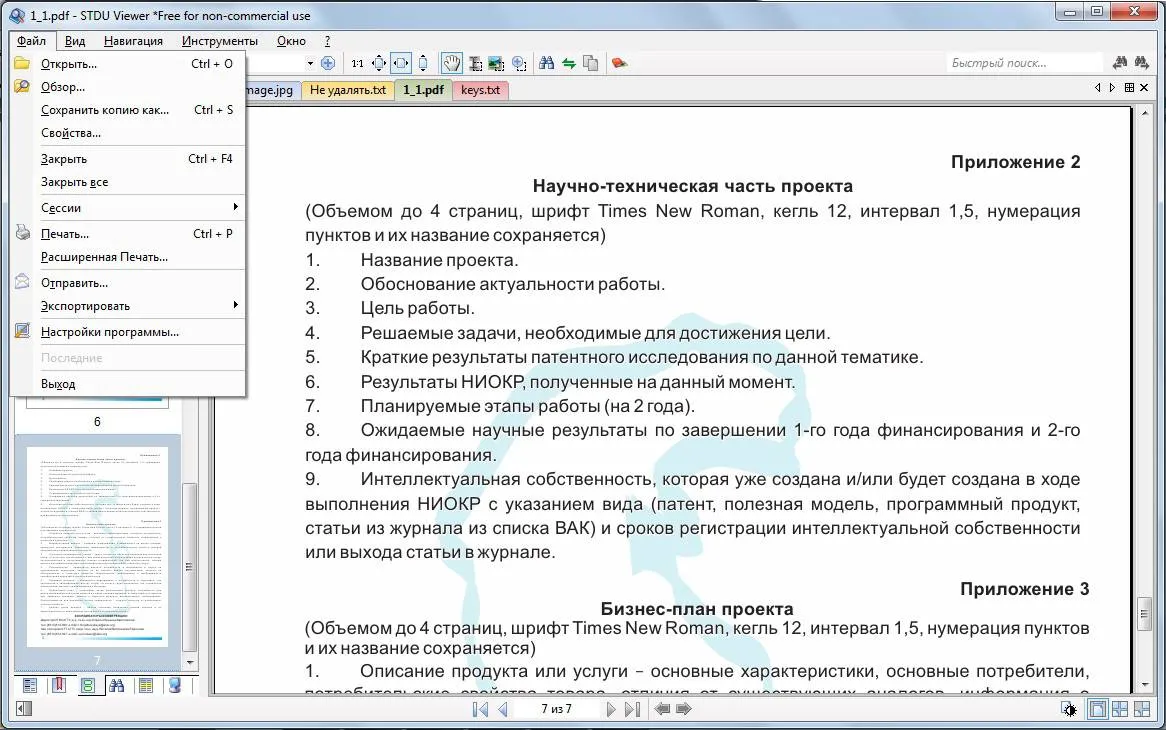Choose Обзор... menu entry
Image resolution: width=1166 pixels, height=730 pixels.
pos(127,87)
